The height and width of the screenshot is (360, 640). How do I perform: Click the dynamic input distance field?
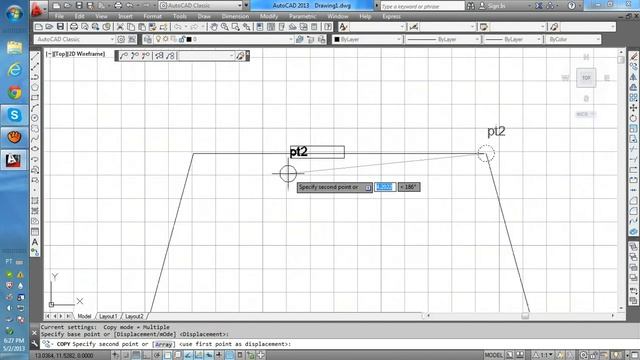(385, 187)
